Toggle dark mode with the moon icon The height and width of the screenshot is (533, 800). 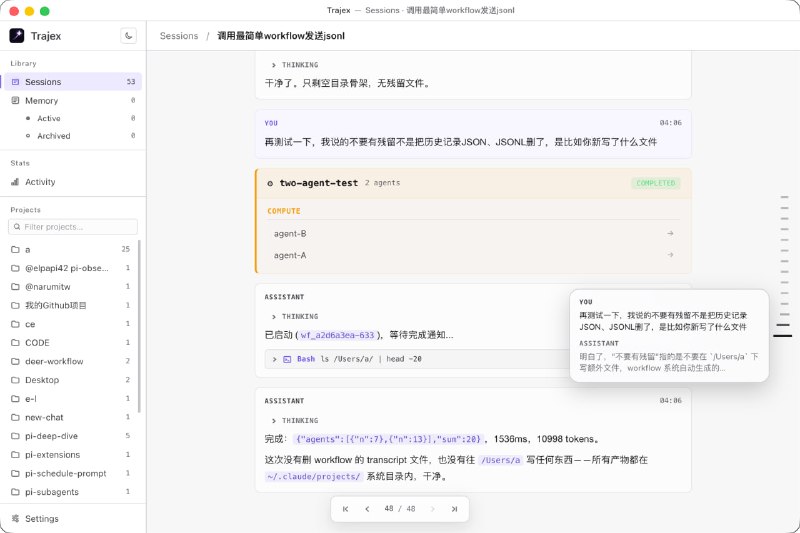point(129,36)
